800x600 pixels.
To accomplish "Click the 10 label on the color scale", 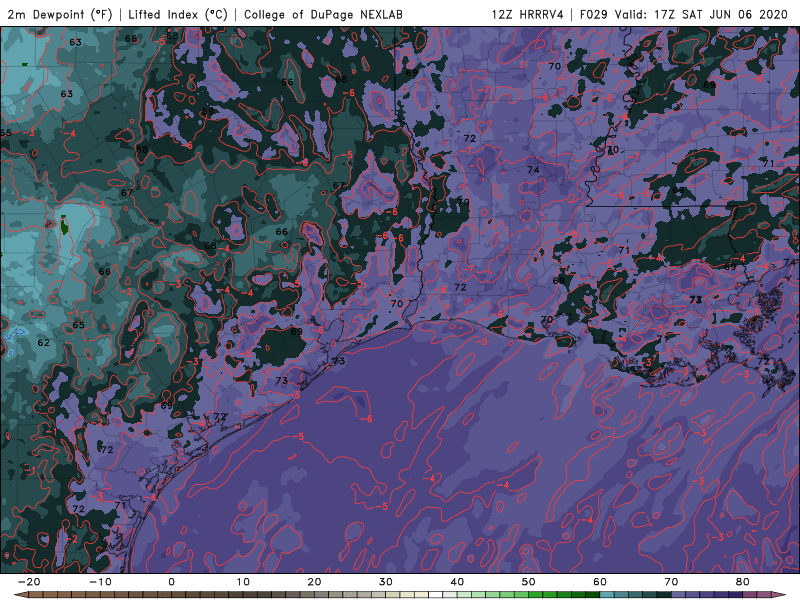I will click(243, 582).
